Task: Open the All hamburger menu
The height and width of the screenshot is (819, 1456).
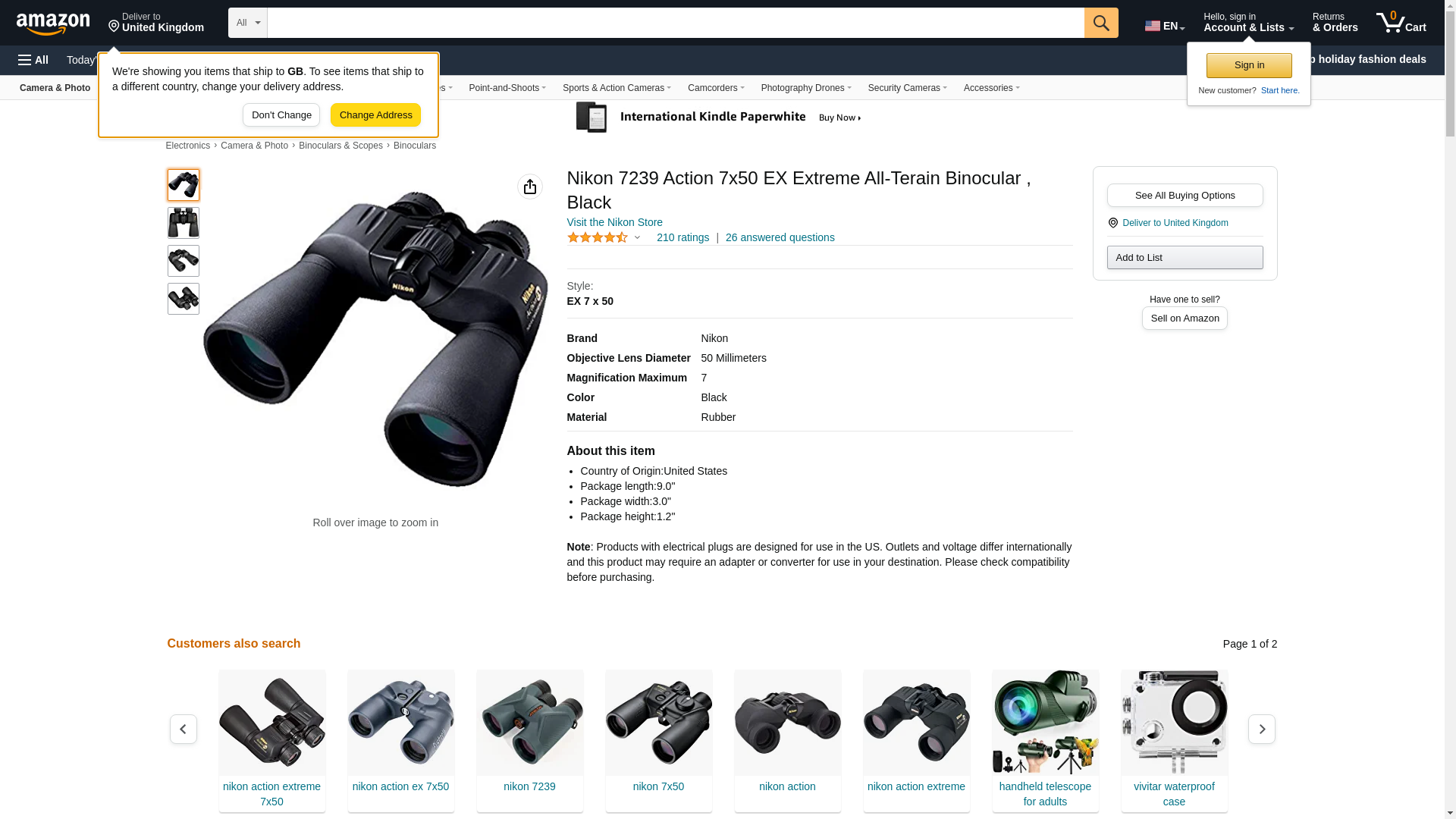Action: point(33,60)
